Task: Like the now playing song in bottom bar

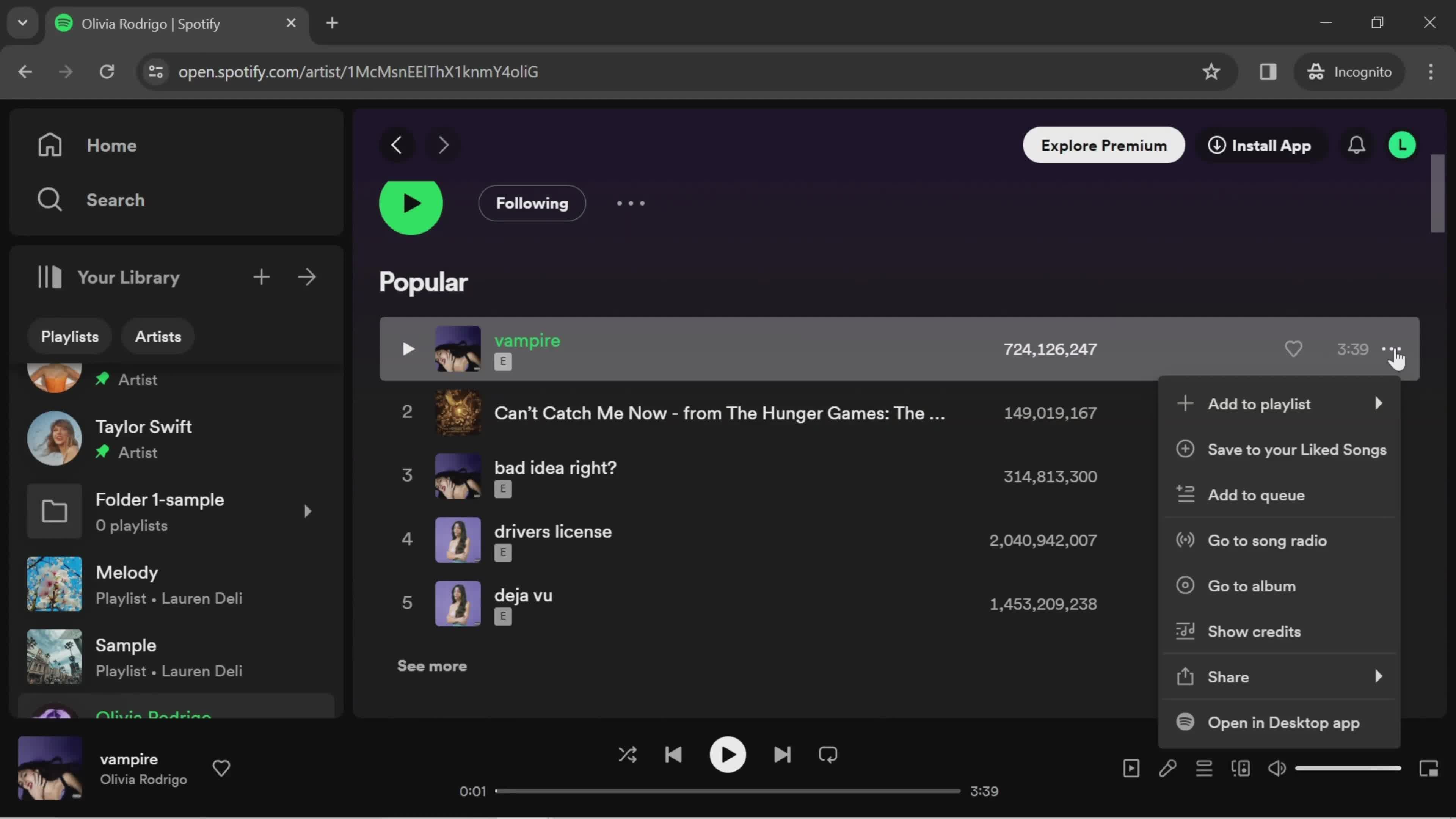Action: click(221, 768)
